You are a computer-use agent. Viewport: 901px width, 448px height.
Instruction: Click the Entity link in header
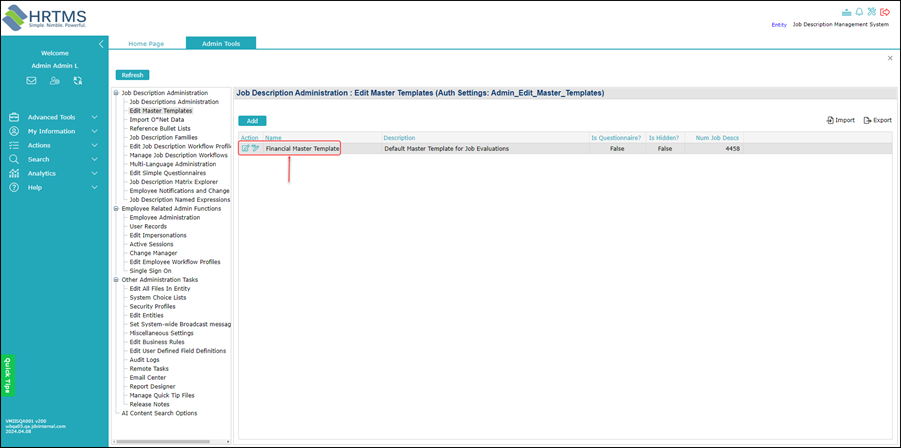point(779,25)
